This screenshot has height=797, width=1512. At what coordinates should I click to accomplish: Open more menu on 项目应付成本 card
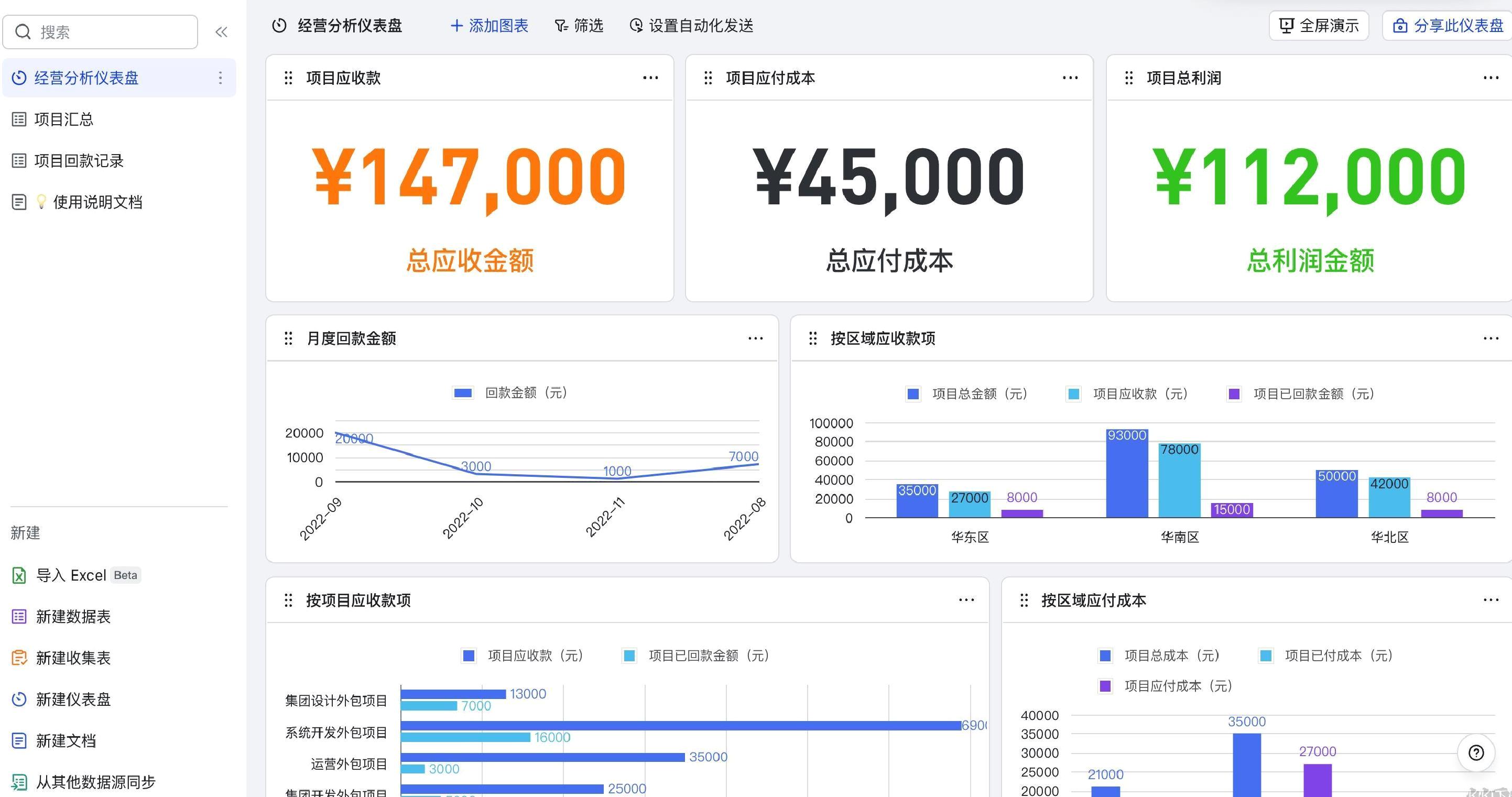tap(1070, 78)
